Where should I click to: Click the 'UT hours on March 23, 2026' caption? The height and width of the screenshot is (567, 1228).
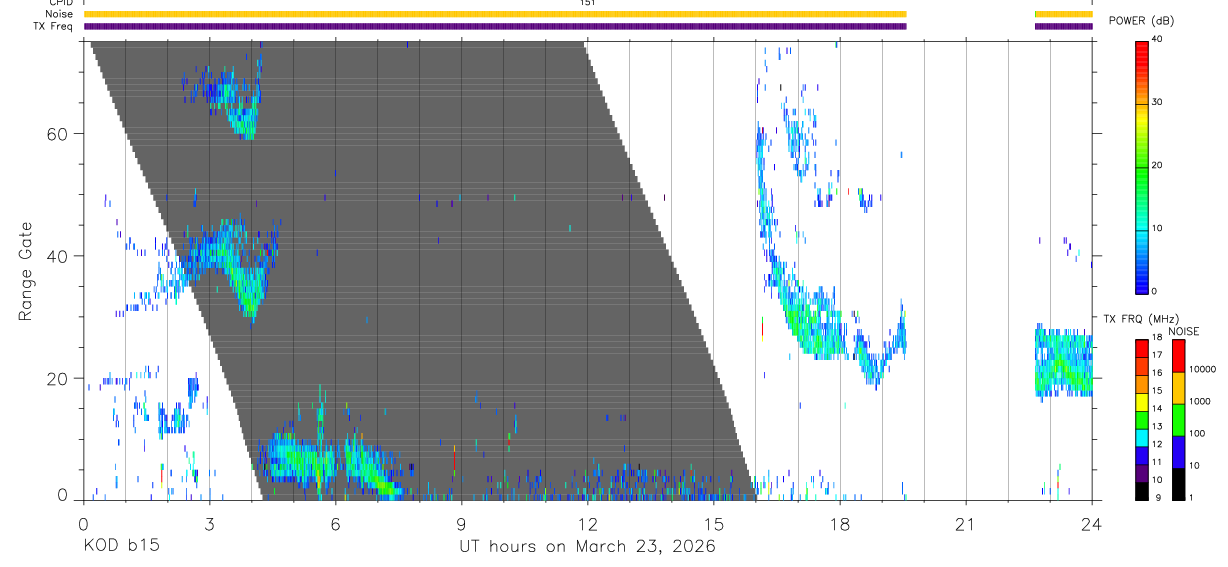[x=587, y=547]
